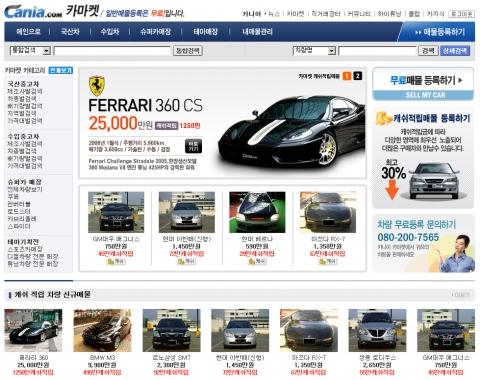
Task: Open the 슈퍼카매장 navigation menu
Action: (x=155, y=32)
